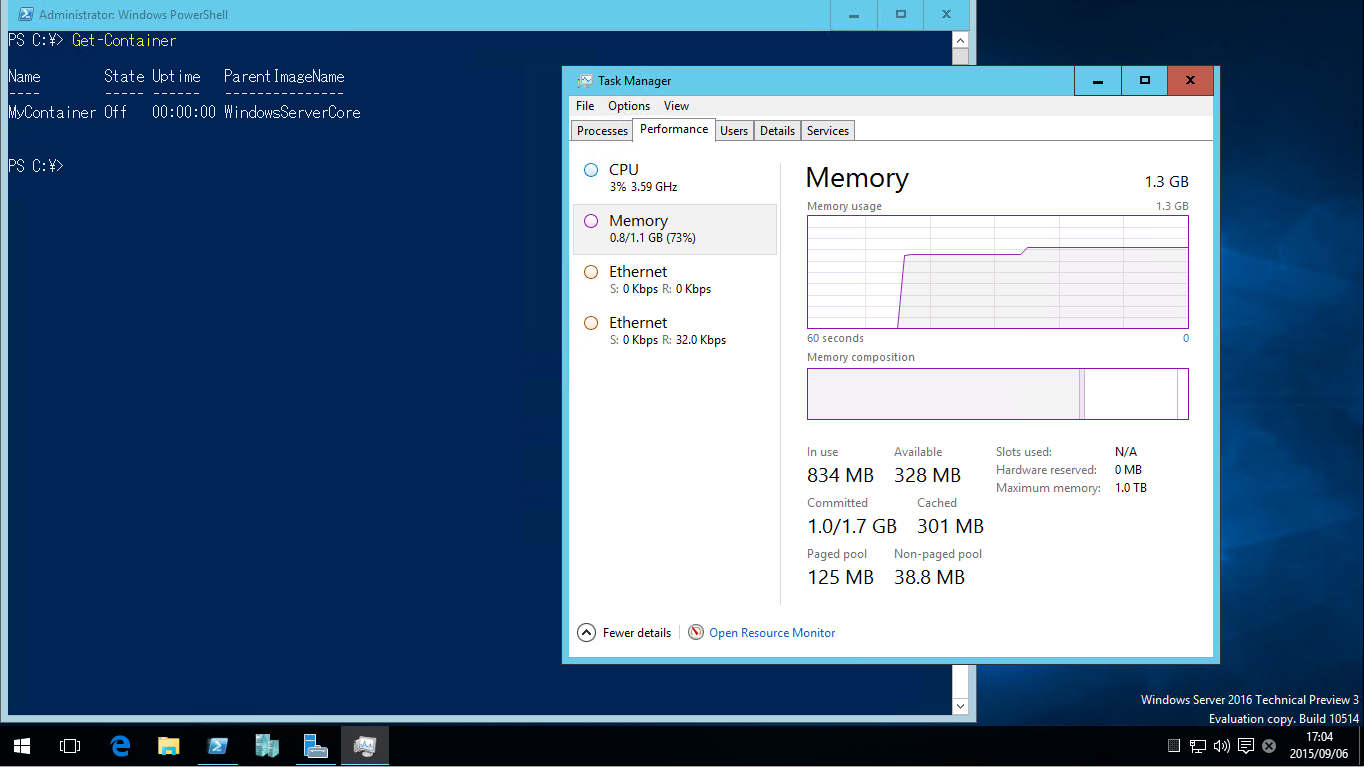This screenshot has width=1364, height=767.
Task: Click the tray icon with X mark
Action: pyautogui.click(x=1269, y=746)
